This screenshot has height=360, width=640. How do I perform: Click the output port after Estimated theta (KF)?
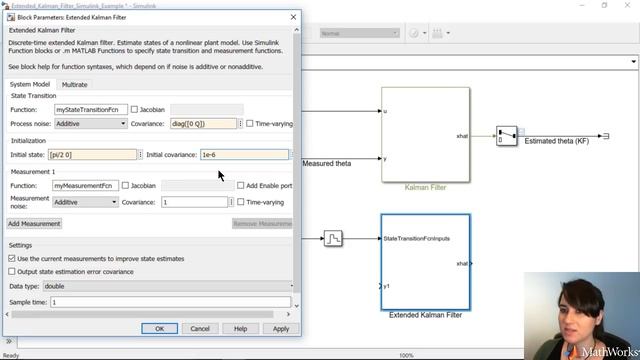click(x=606, y=136)
